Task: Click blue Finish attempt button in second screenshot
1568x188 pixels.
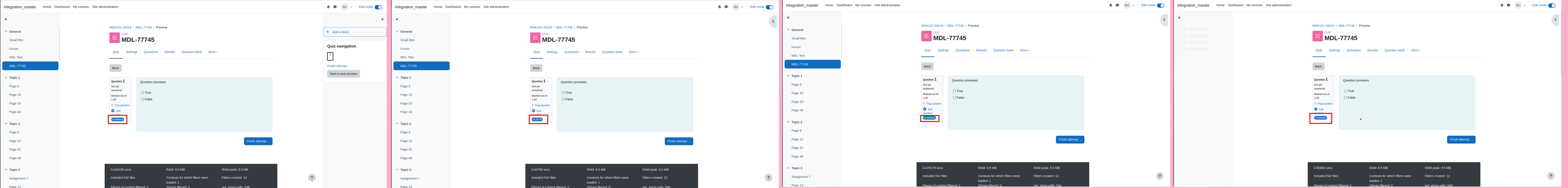Action: pos(679,141)
